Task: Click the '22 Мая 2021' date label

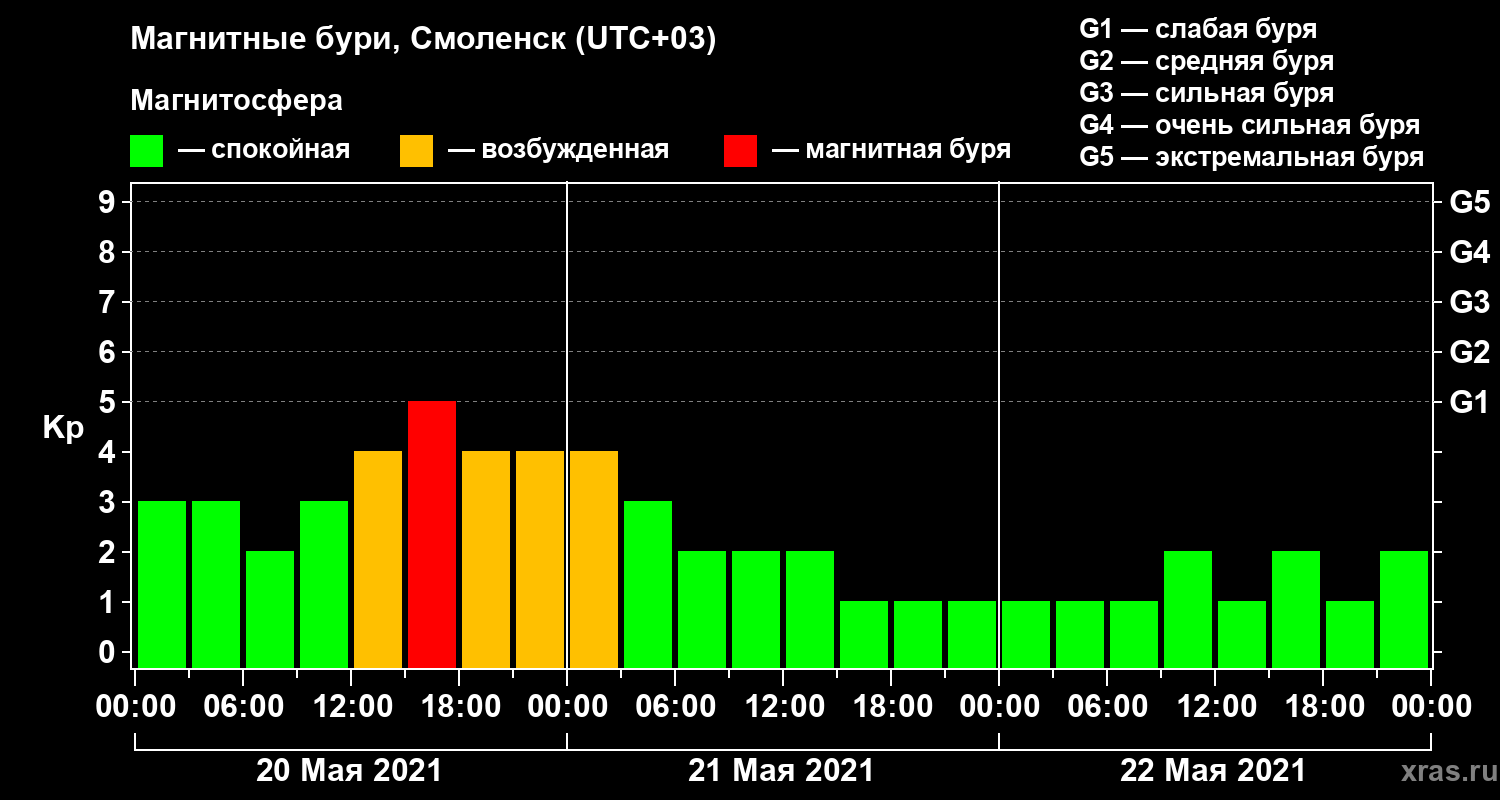Action: coord(1213,771)
